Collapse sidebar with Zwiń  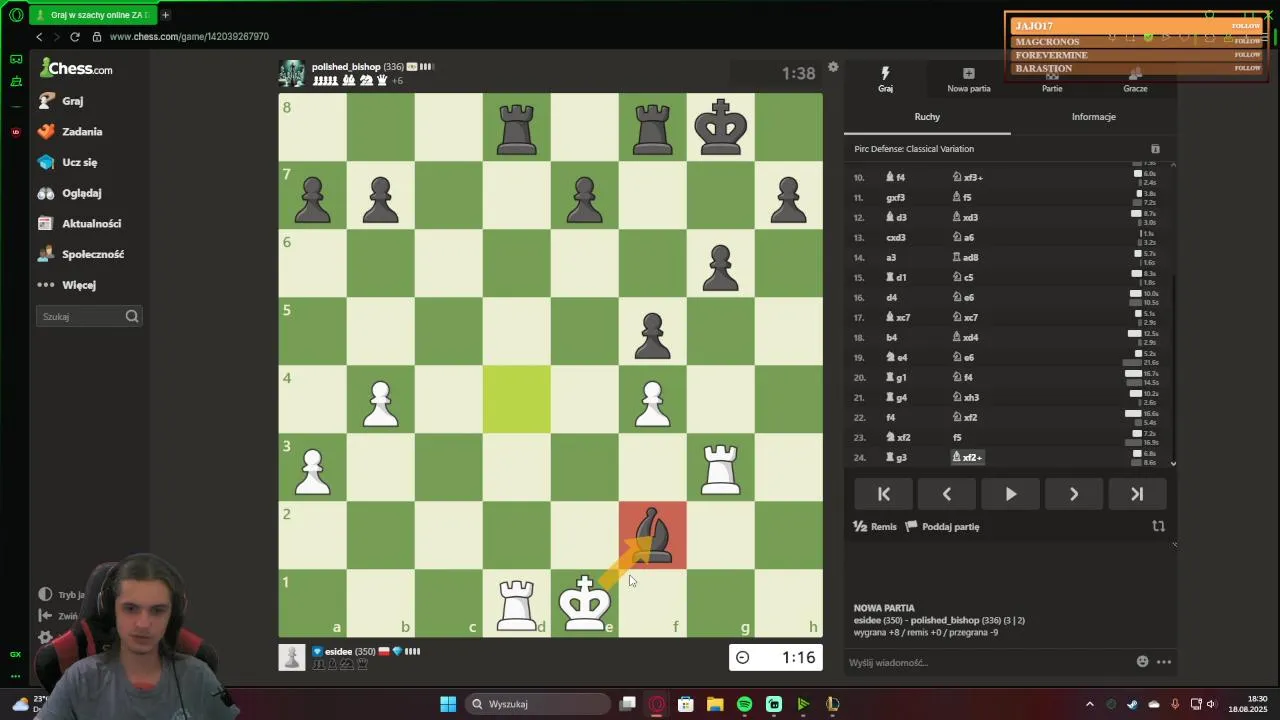click(59, 616)
